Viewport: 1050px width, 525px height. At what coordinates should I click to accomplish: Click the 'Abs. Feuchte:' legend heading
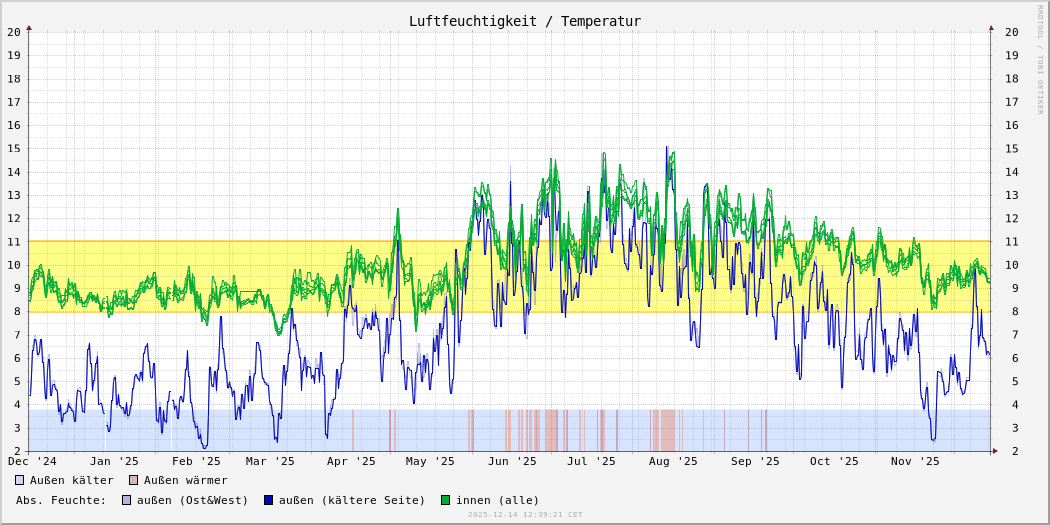point(61,500)
